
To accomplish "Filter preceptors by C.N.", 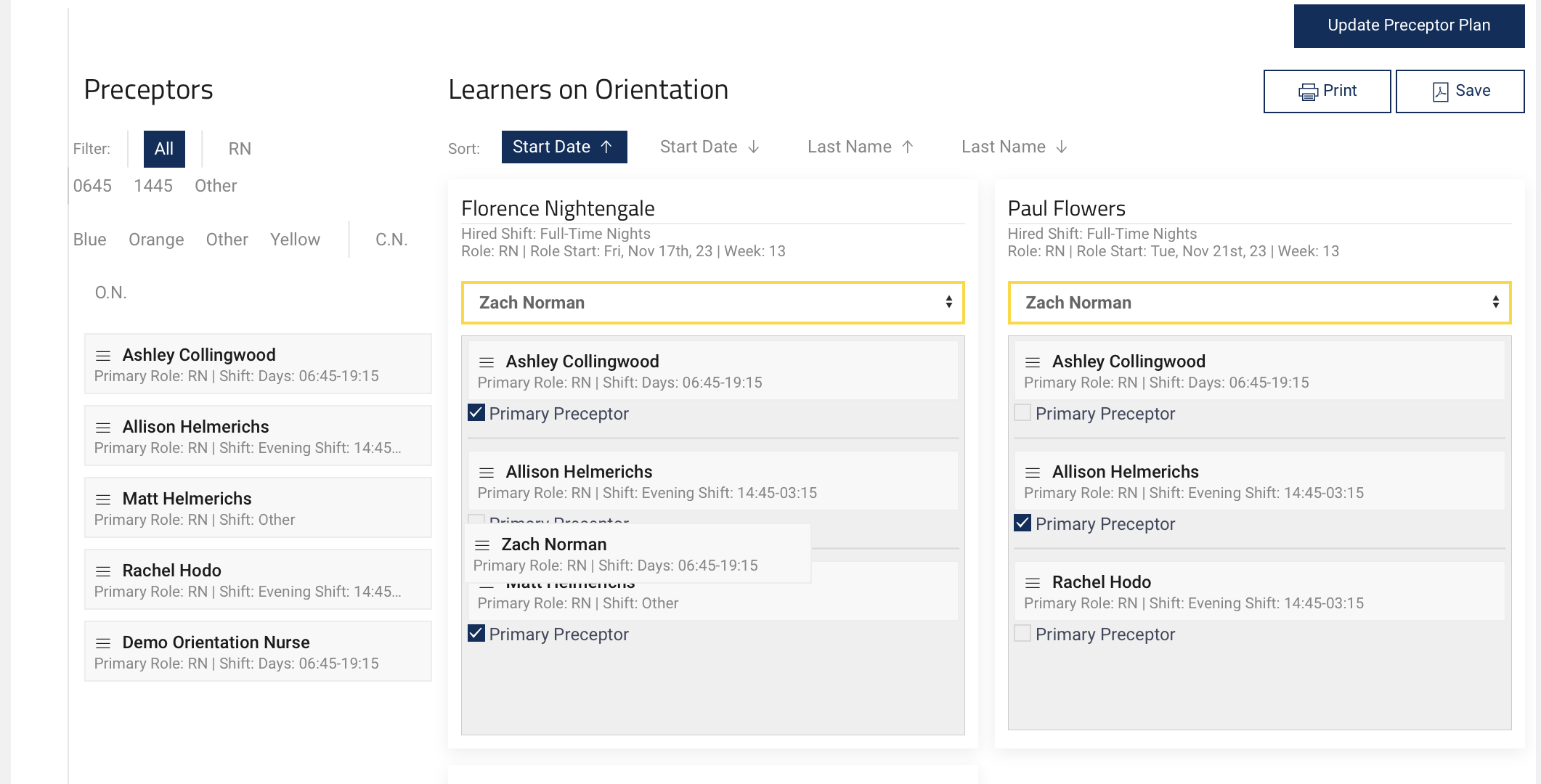I will point(391,240).
